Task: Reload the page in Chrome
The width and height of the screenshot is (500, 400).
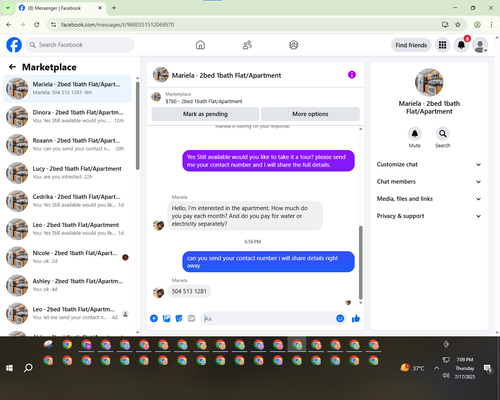Action: tap(37, 25)
